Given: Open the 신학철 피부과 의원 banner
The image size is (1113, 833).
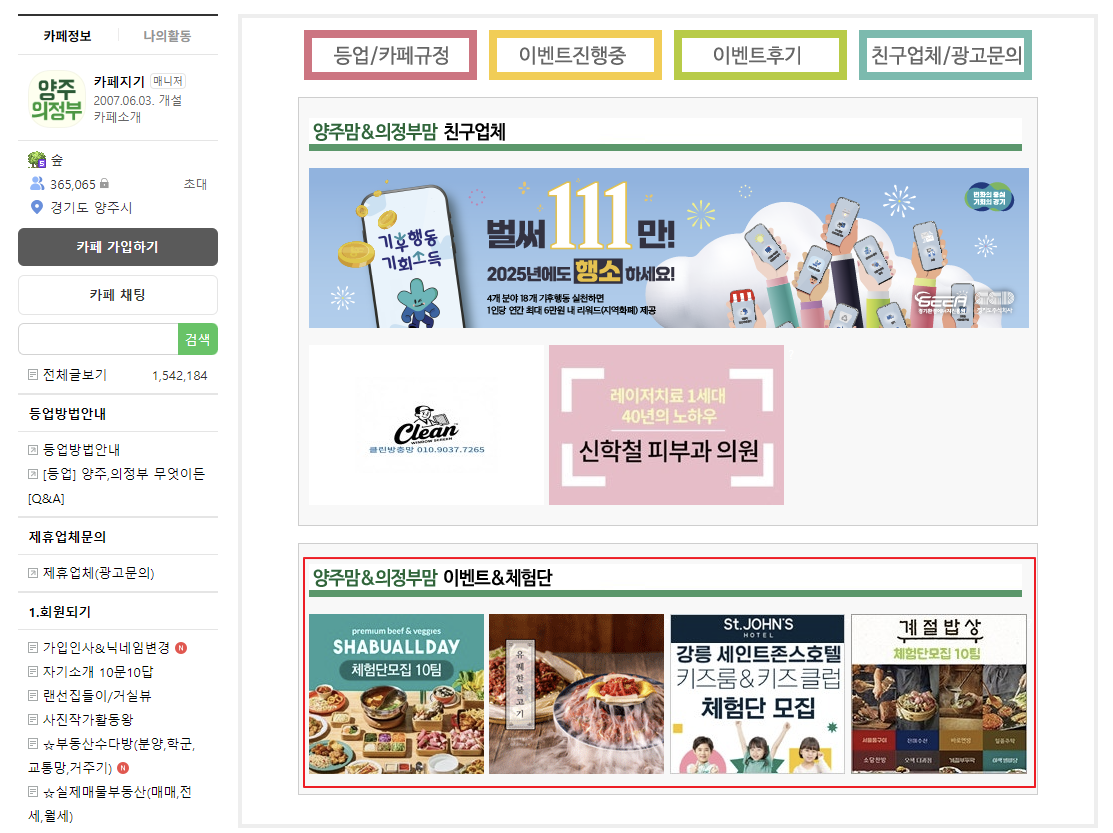Looking at the screenshot, I should click(x=666, y=425).
